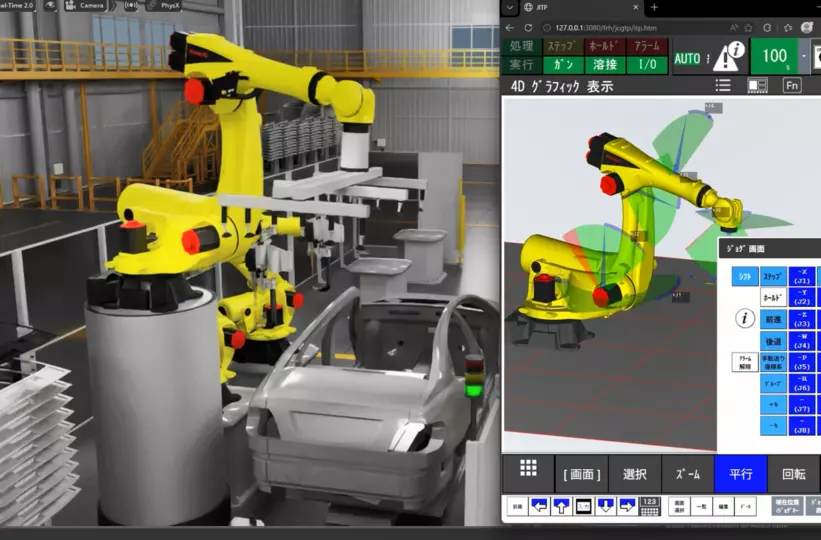Screen dimensions: 821x540
Task: Click the 後退 backward button
Action: [x=773, y=341]
